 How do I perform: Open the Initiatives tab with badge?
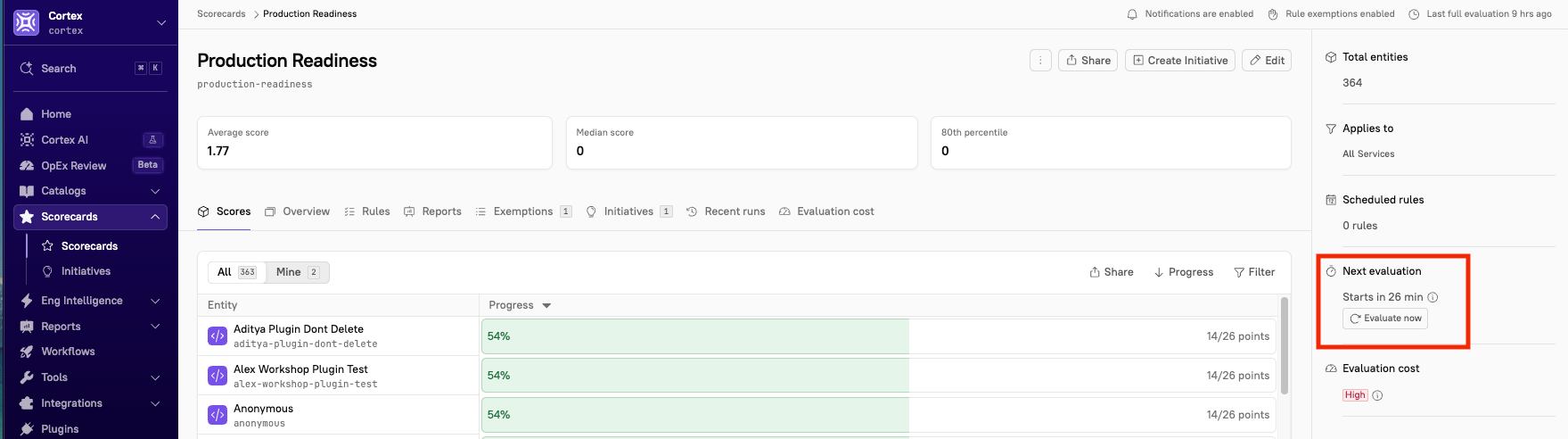628,211
